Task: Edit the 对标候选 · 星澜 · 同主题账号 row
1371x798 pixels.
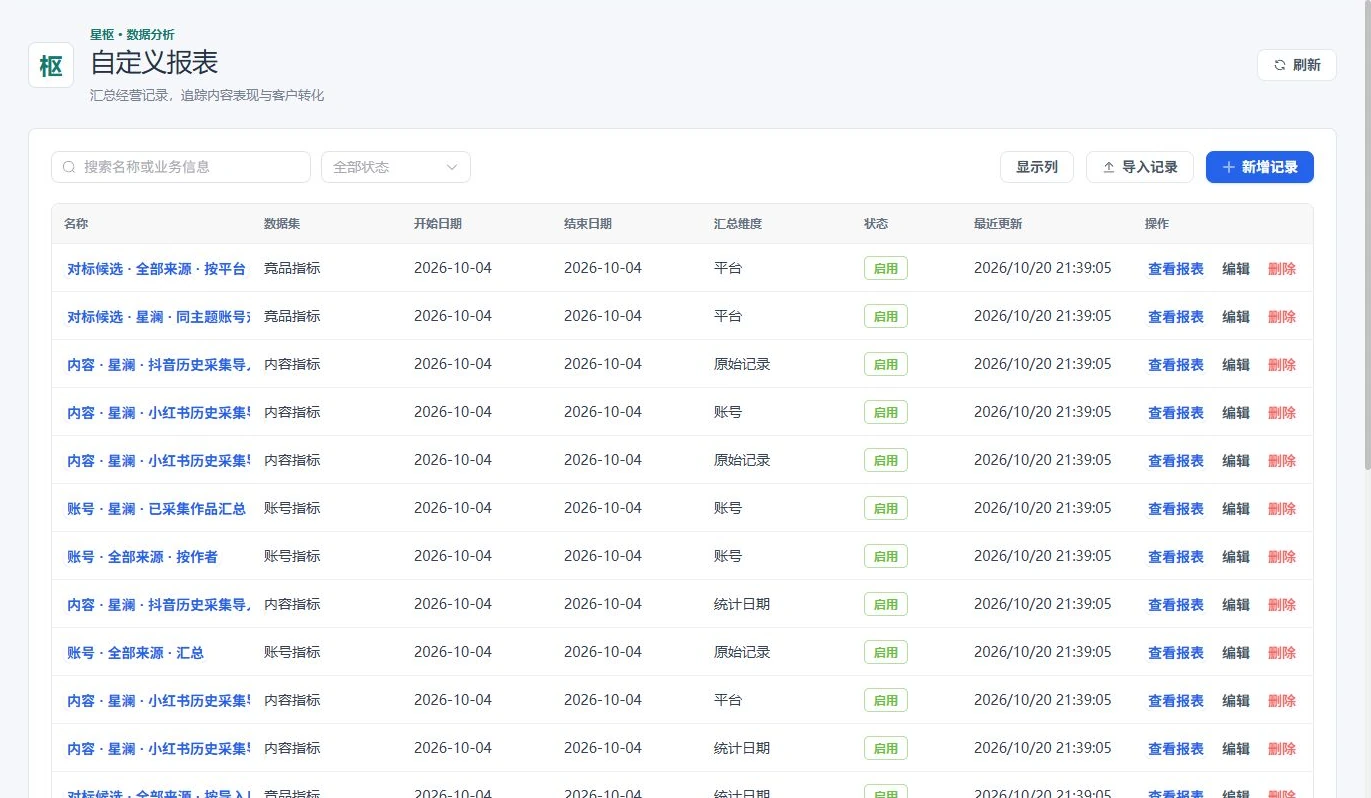Action: point(1236,317)
